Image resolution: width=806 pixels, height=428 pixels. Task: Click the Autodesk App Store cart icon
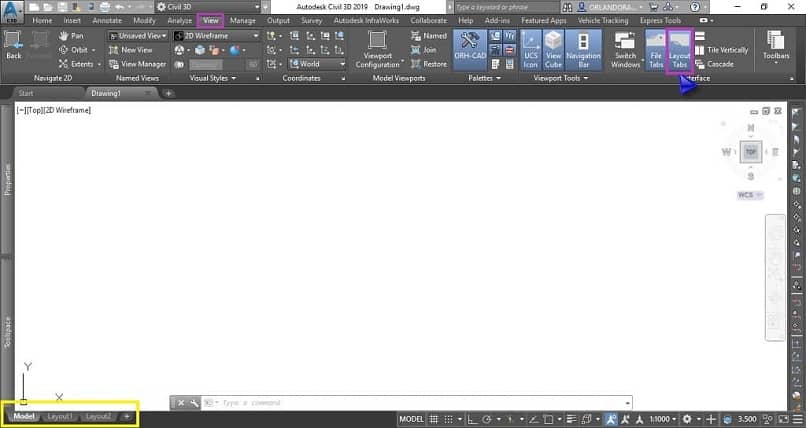[653, 7]
